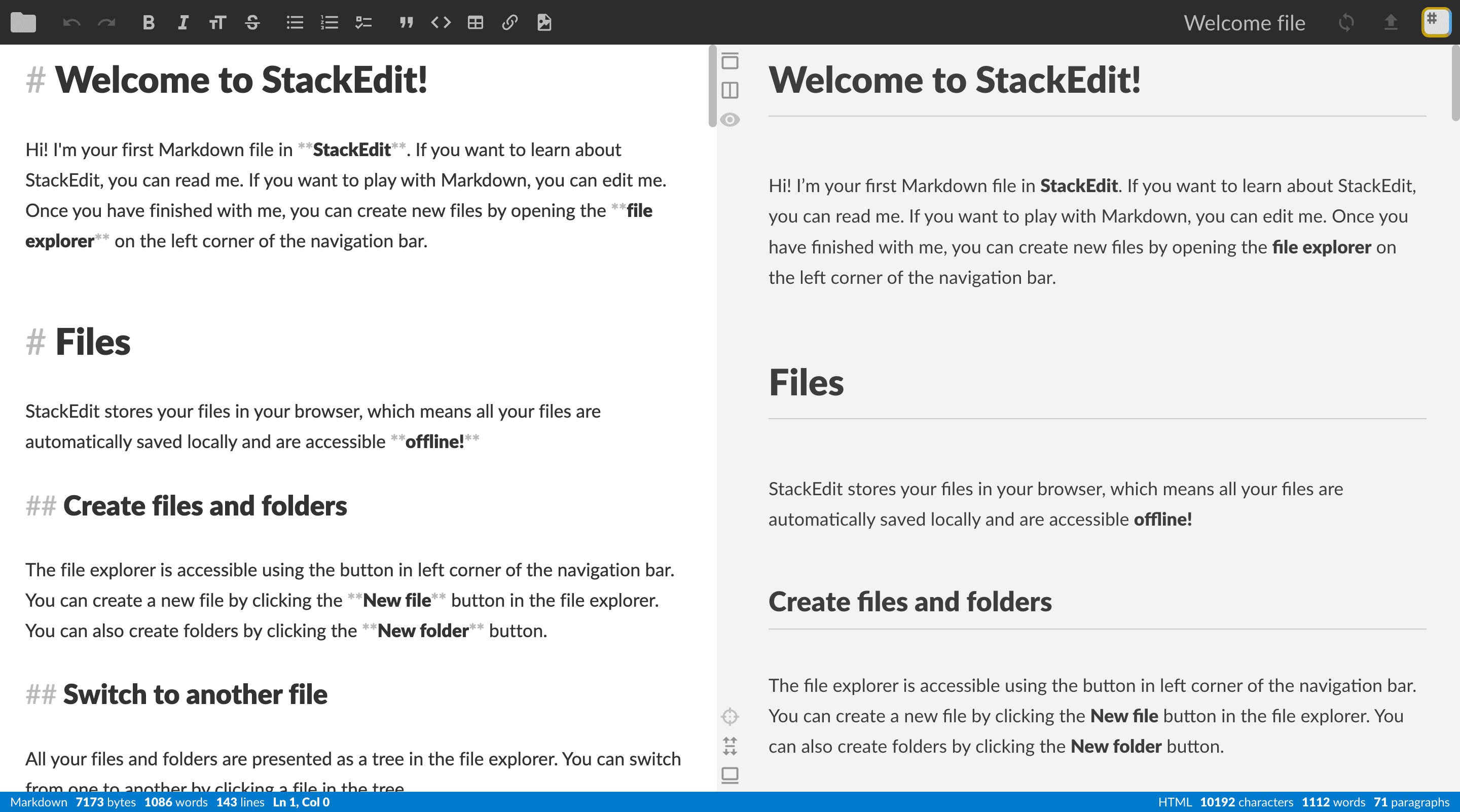The width and height of the screenshot is (1460, 812).
Task: Insert an image
Action: (544, 23)
